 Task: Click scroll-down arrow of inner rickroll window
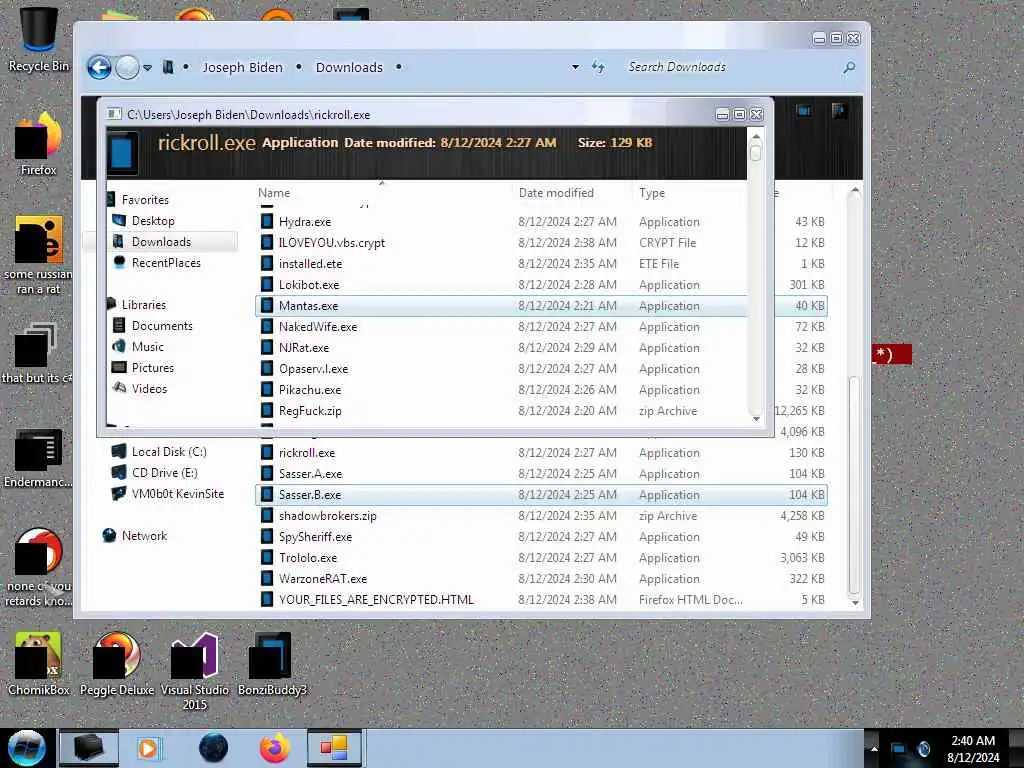pyautogui.click(x=756, y=419)
